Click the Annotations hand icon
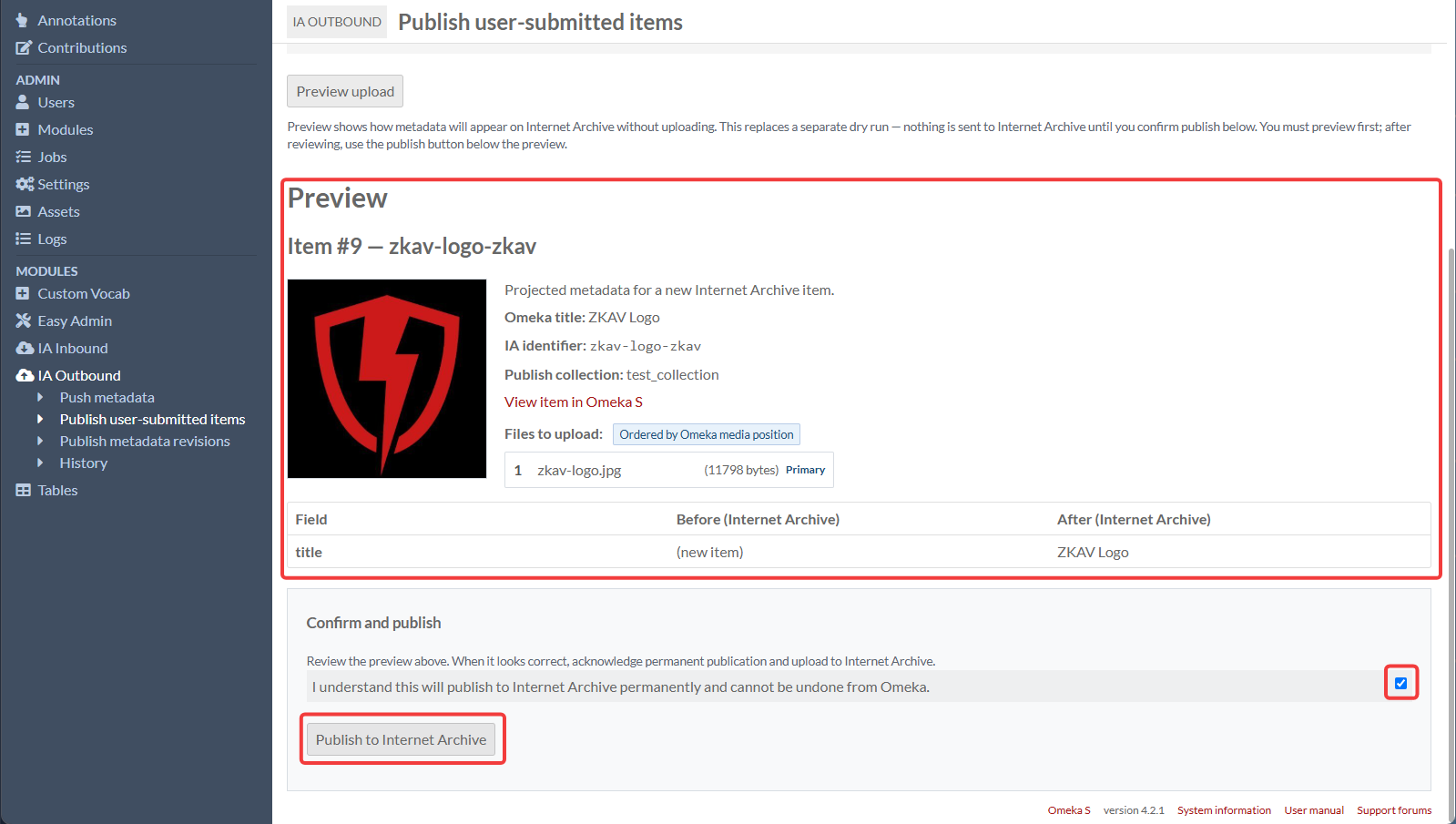1456x824 pixels. click(23, 20)
